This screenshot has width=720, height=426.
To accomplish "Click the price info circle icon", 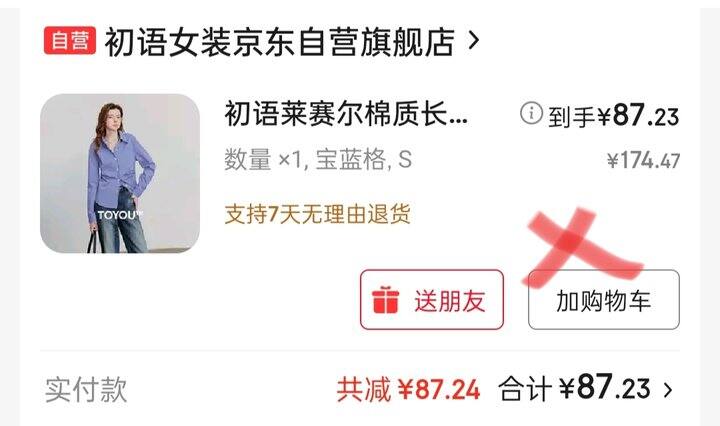I will coord(531,112).
